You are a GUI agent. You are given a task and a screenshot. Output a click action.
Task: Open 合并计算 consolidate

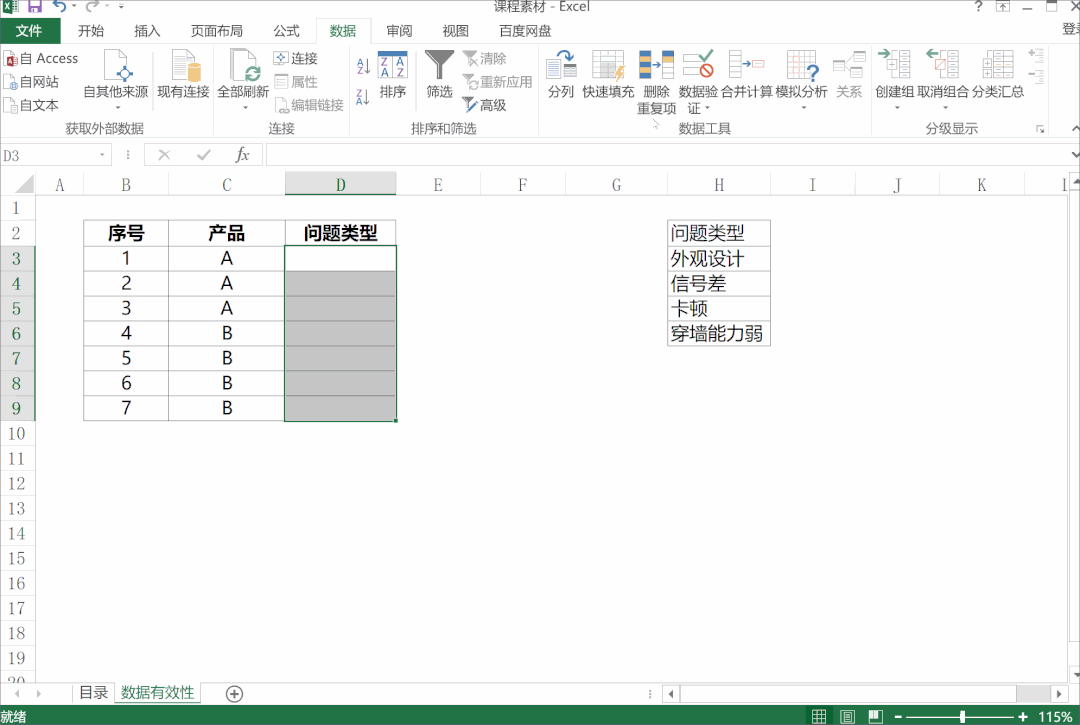[747, 74]
